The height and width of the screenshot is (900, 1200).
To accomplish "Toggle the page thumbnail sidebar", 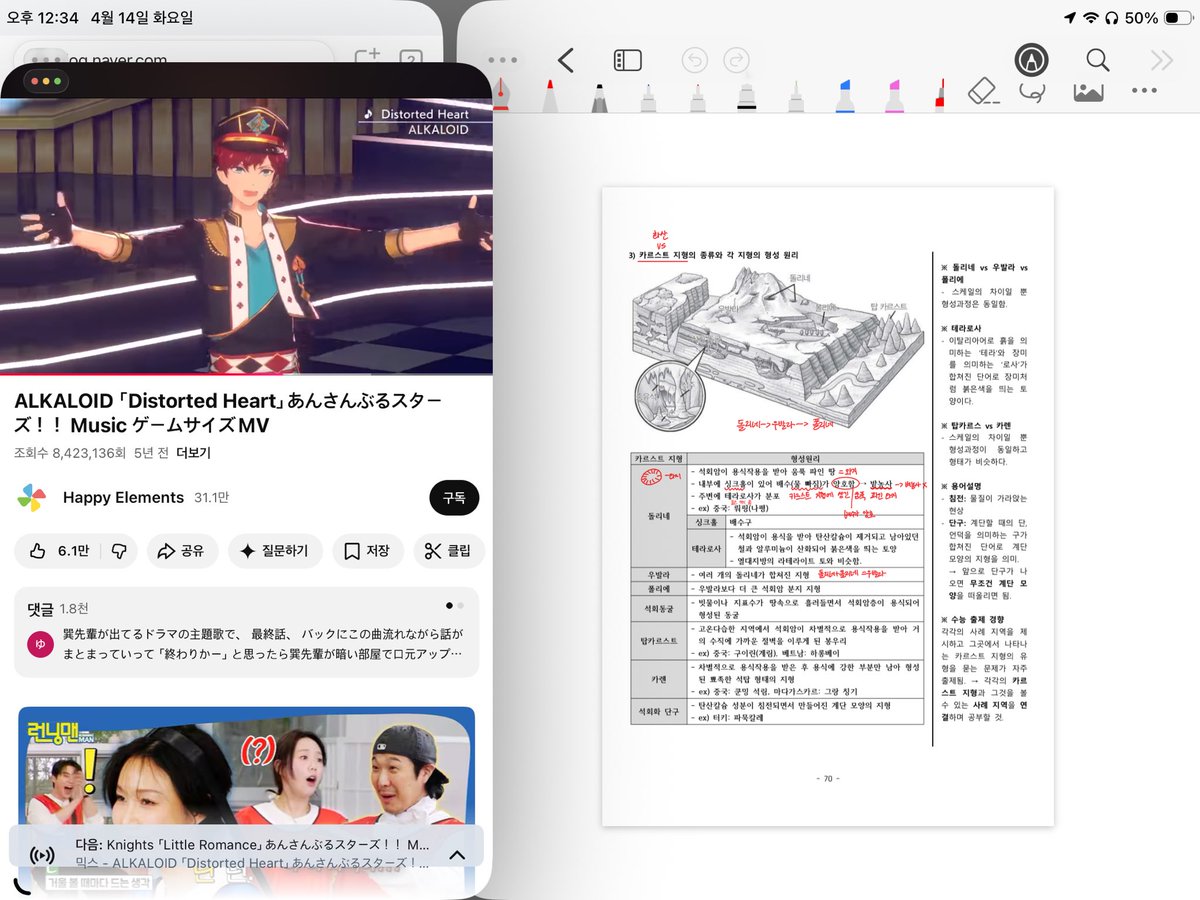I will point(627,60).
